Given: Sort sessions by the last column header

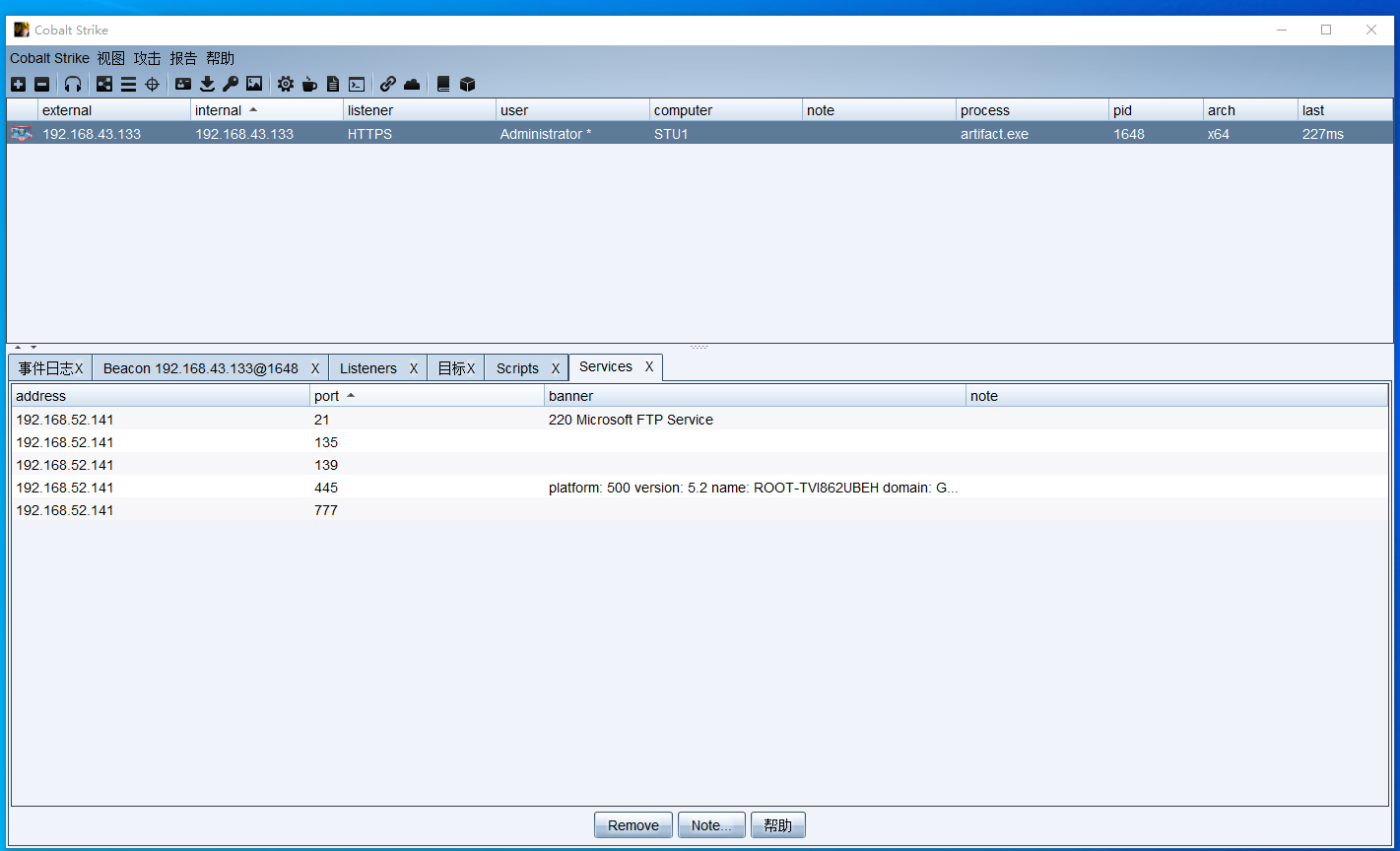Looking at the screenshot, I should pyautogui.click(x=1346, y=110).
